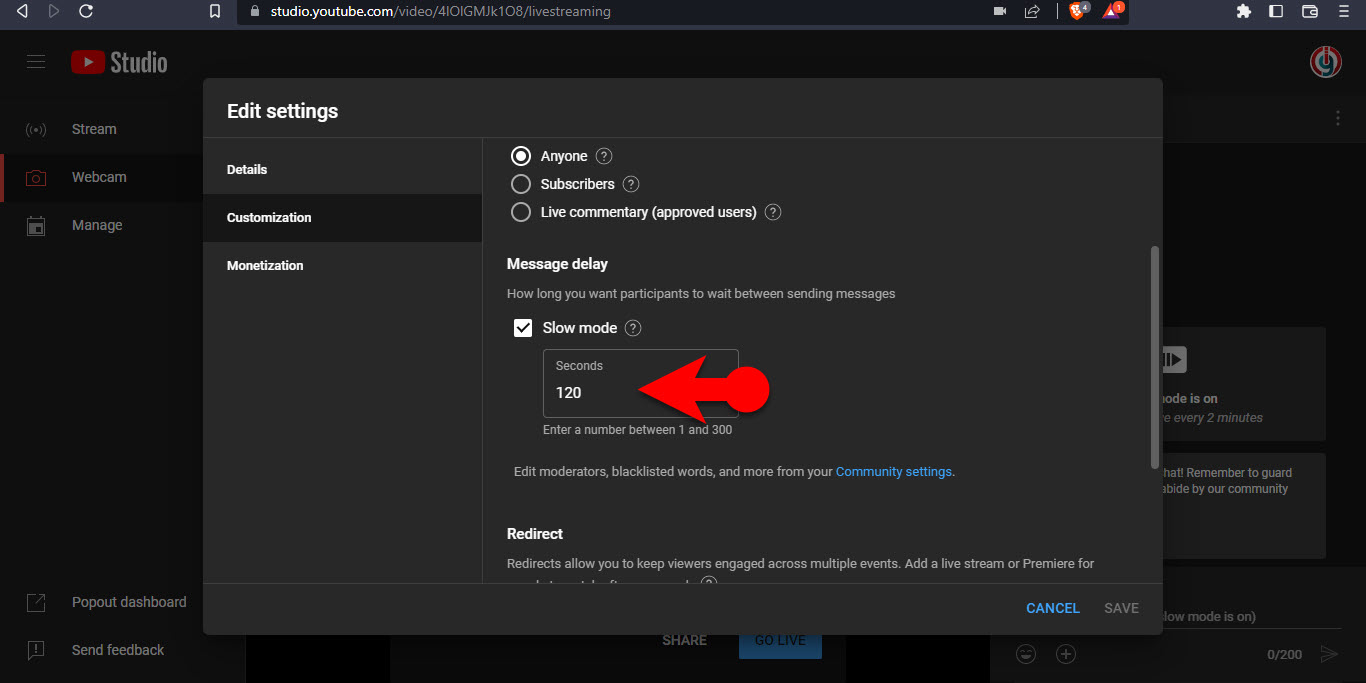
Task: Click the channel avatar in the top right
Action: pos(1326,62)
